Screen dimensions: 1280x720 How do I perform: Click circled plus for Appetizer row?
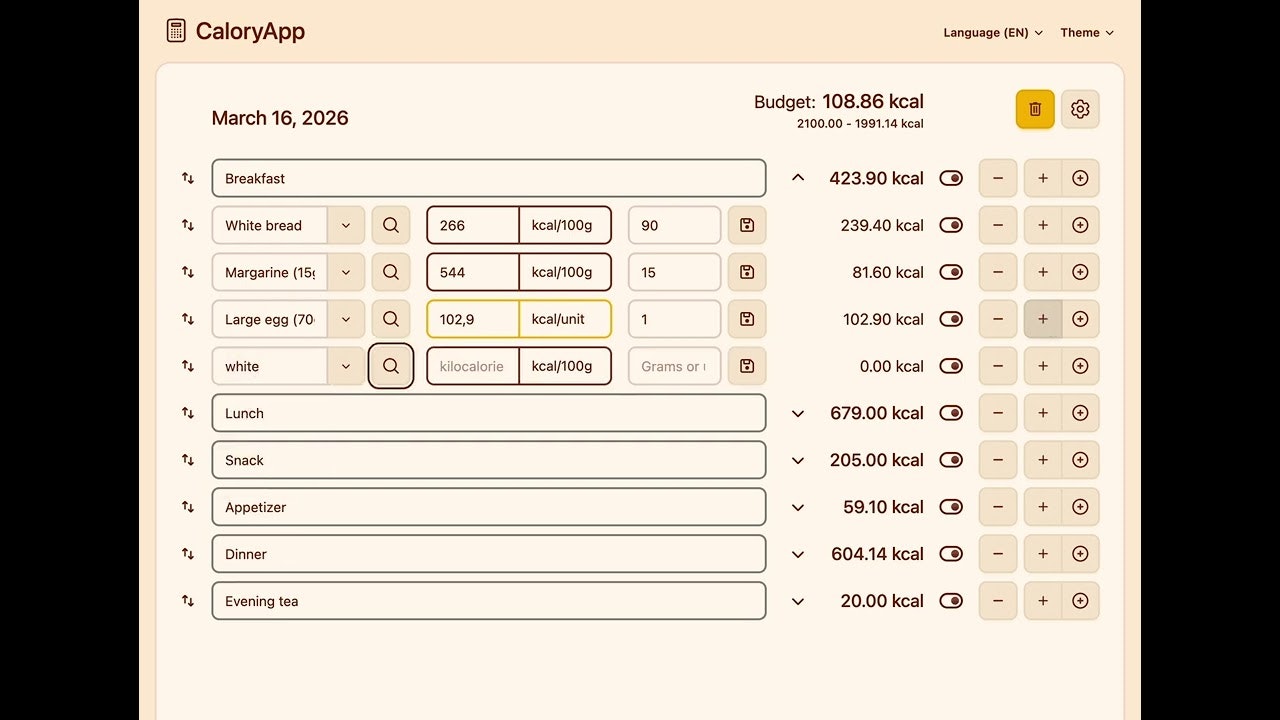coord(1080,507)
